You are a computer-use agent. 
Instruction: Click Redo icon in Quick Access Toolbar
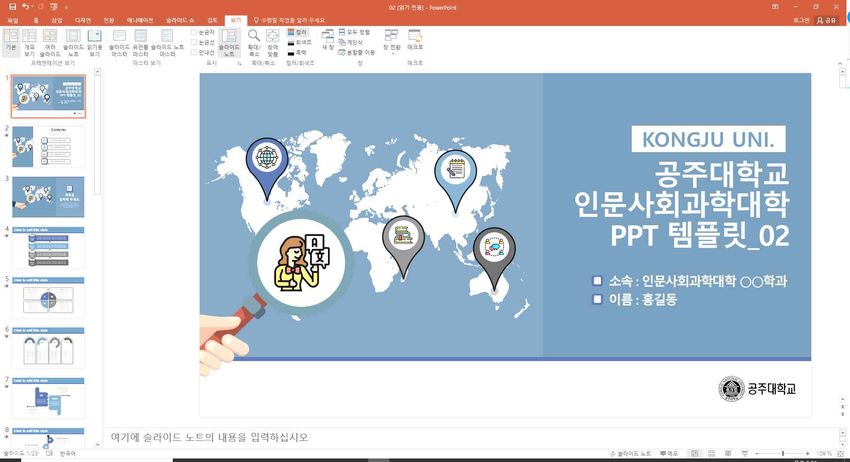click(x=41, y=7)
